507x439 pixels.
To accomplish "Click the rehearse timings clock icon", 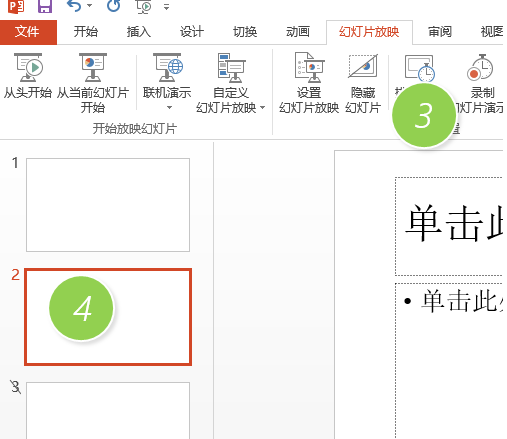I will tap(419, 68).
